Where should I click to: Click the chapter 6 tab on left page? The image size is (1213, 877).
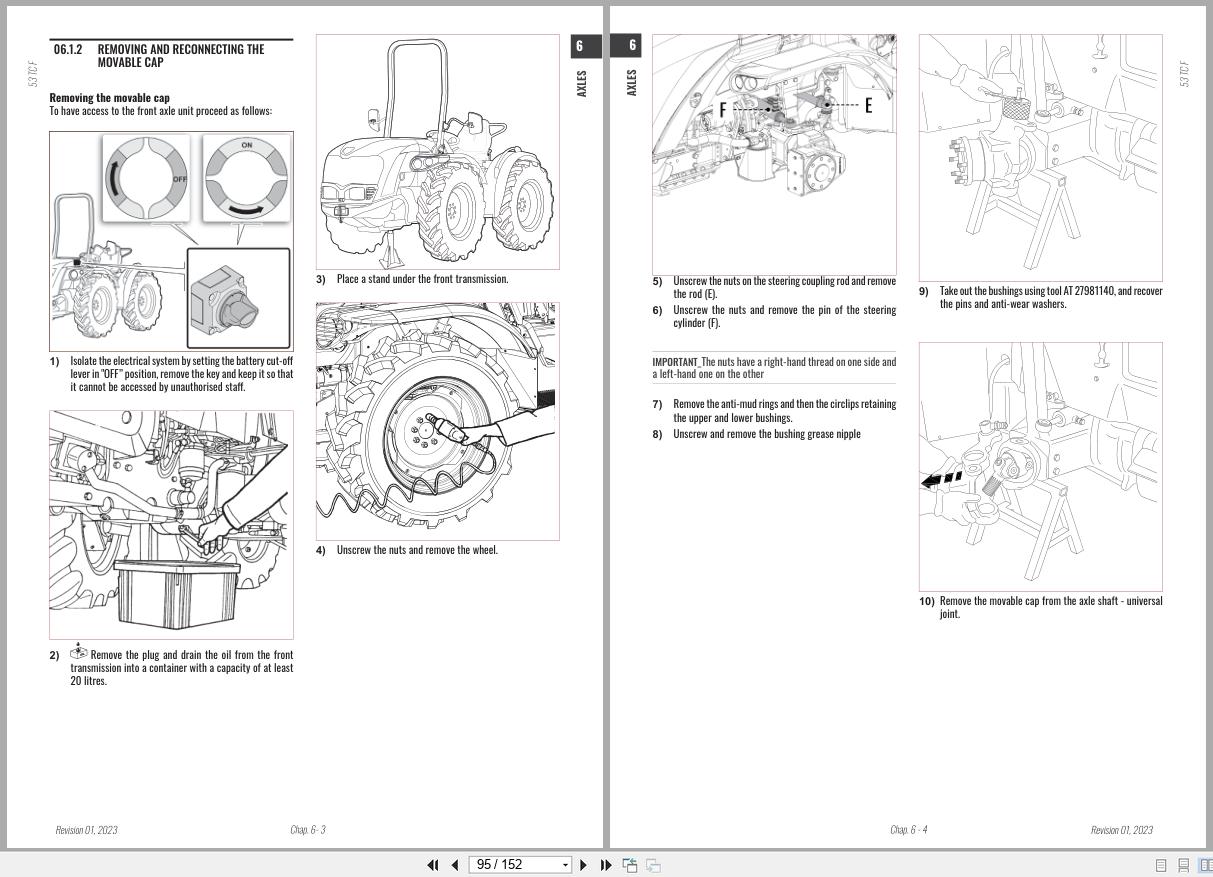587,47
